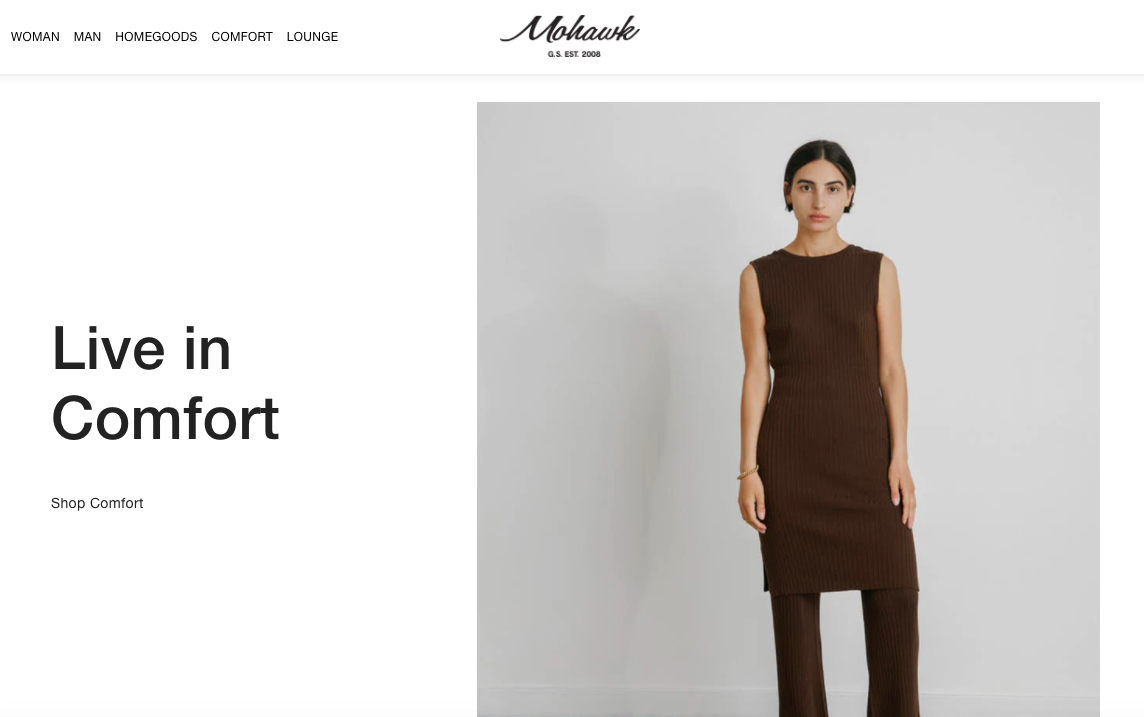Click the side slit at dress hem

(x=766, y=578)
